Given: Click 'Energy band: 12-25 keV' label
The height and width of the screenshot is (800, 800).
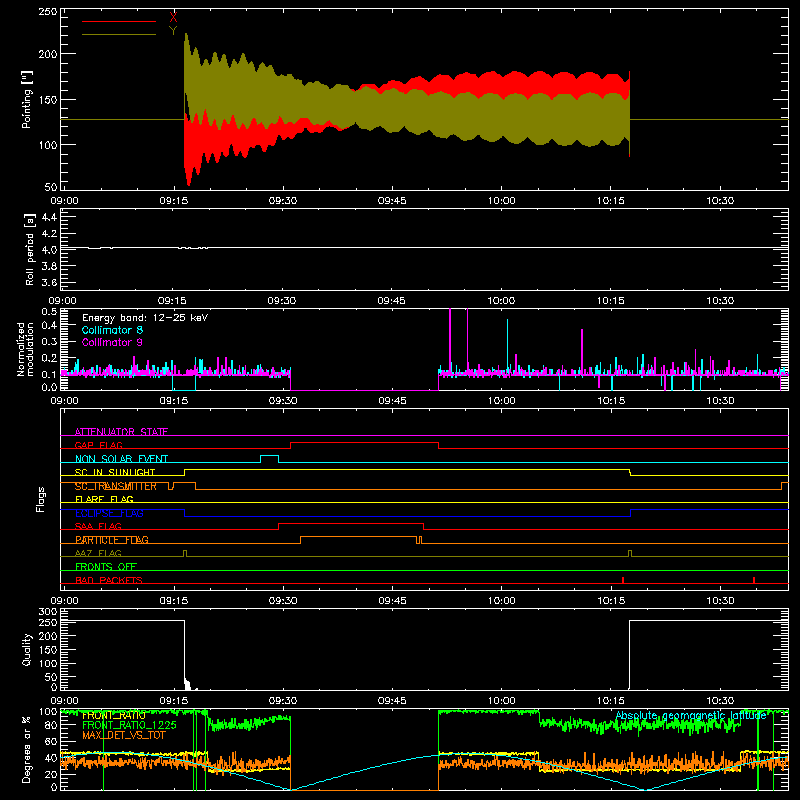Looking at the screenshot, I should point(145,318).
